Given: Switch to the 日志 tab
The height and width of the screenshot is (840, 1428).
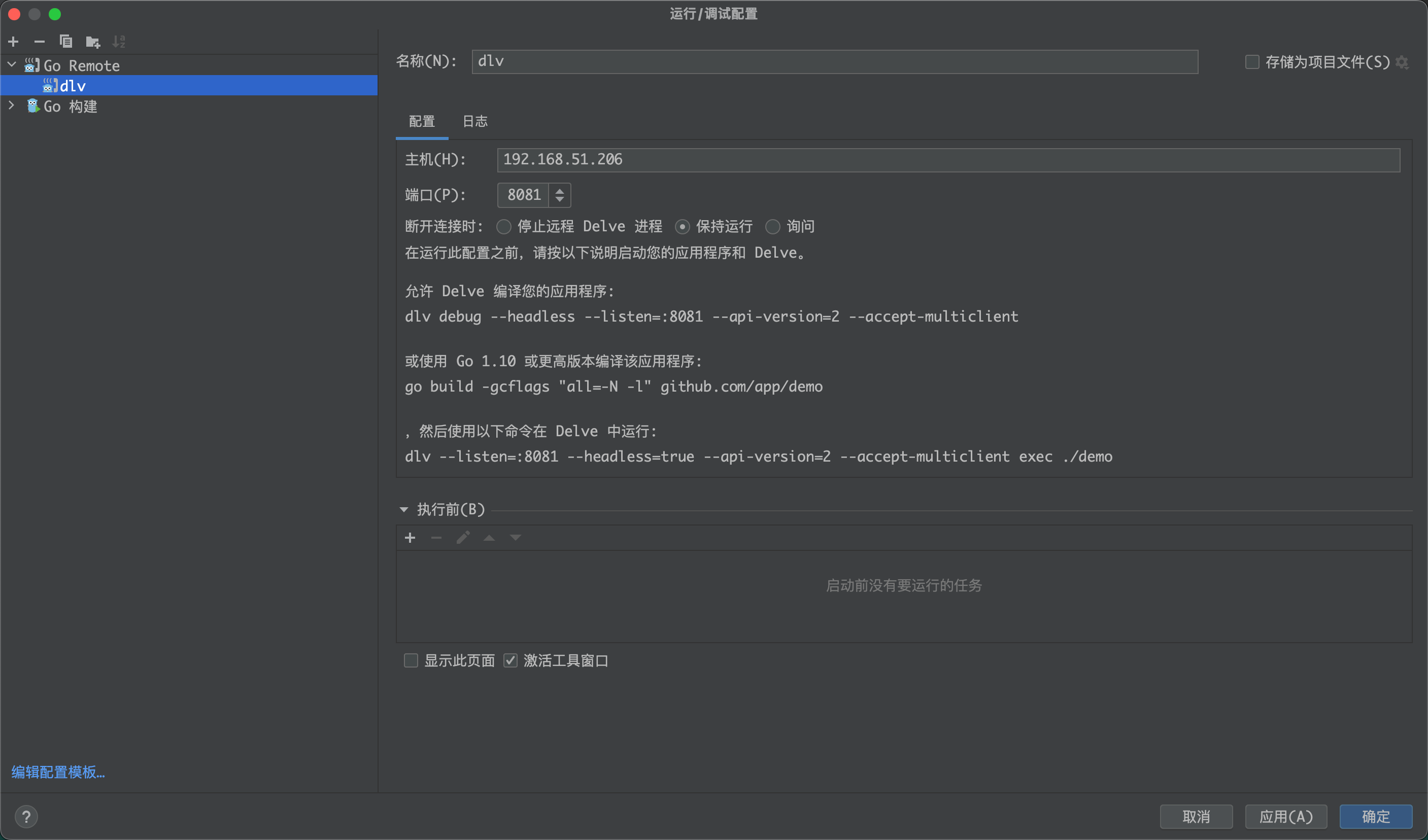Looking at the screenshot, I should point(474,121).
